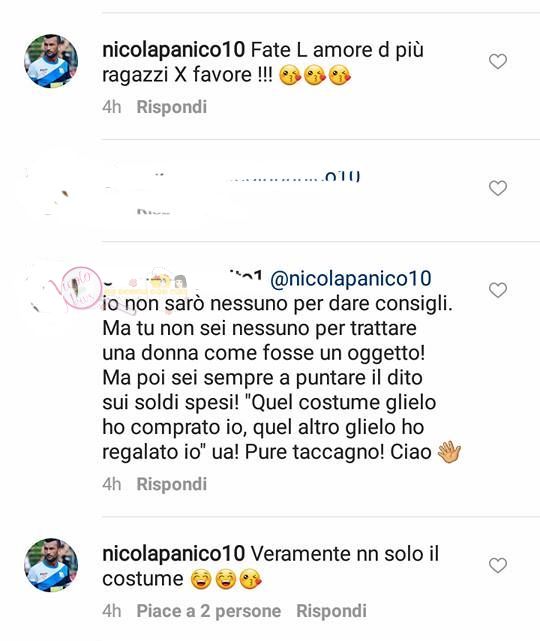Select the 4h timestamp under "Pure taccagno" comment
Screen dimensions: 540x641
pyautogui.click(x=112, y=484)
